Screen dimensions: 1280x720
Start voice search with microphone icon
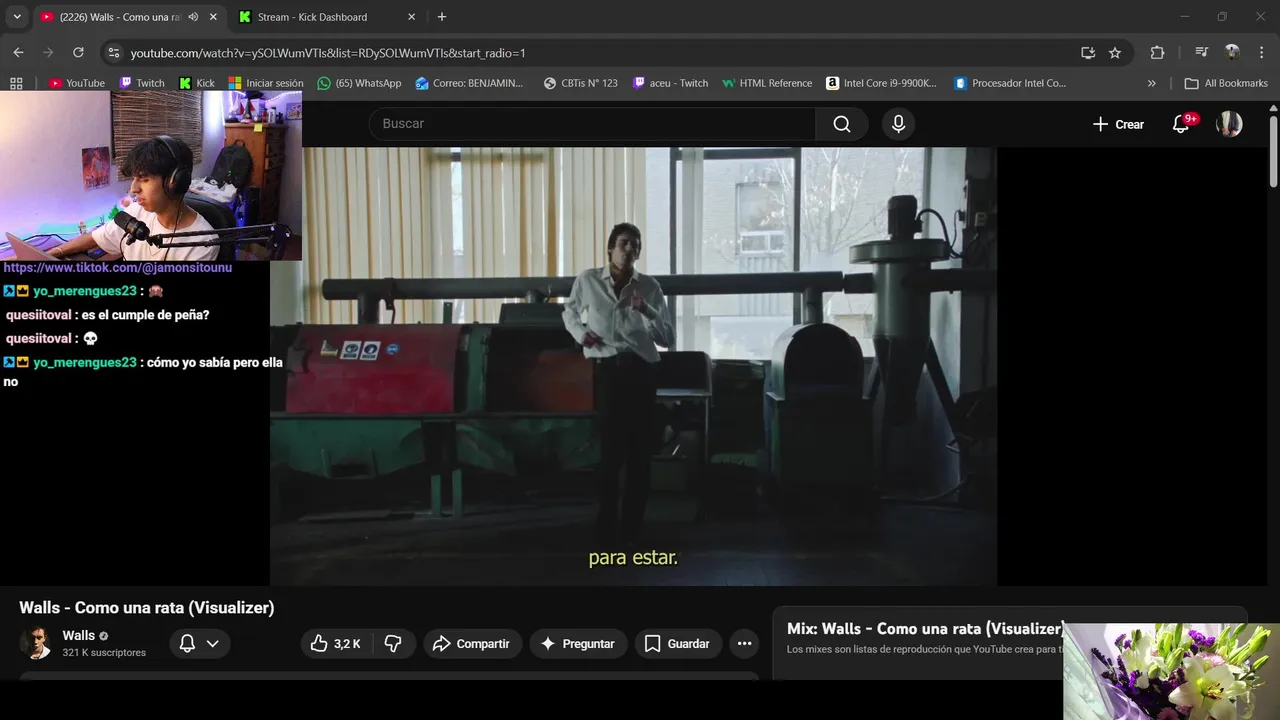pyautogui.click(x=898, y=123)
